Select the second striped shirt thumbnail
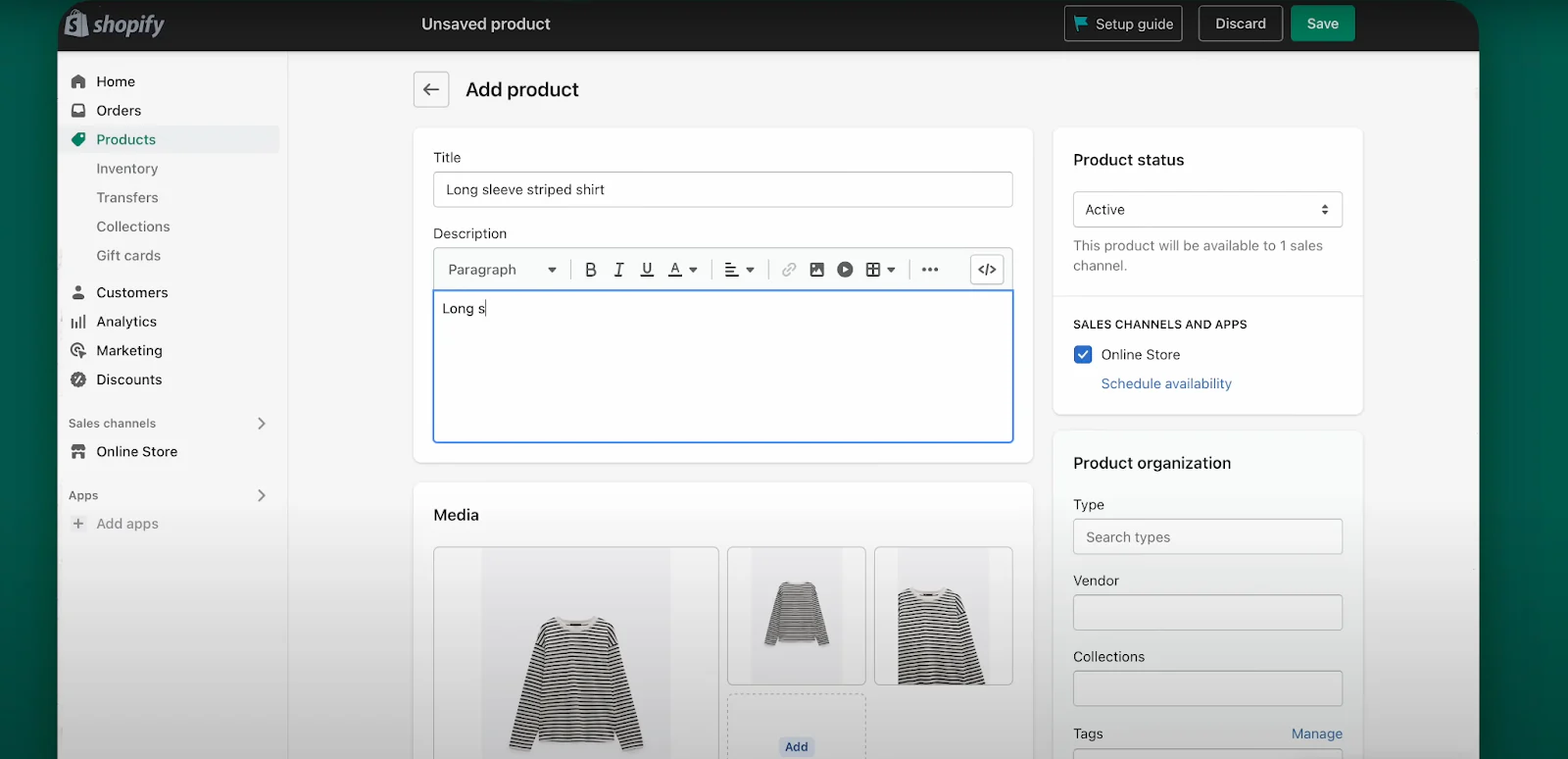The image size is (1568, 759). (x=796, y=615)
